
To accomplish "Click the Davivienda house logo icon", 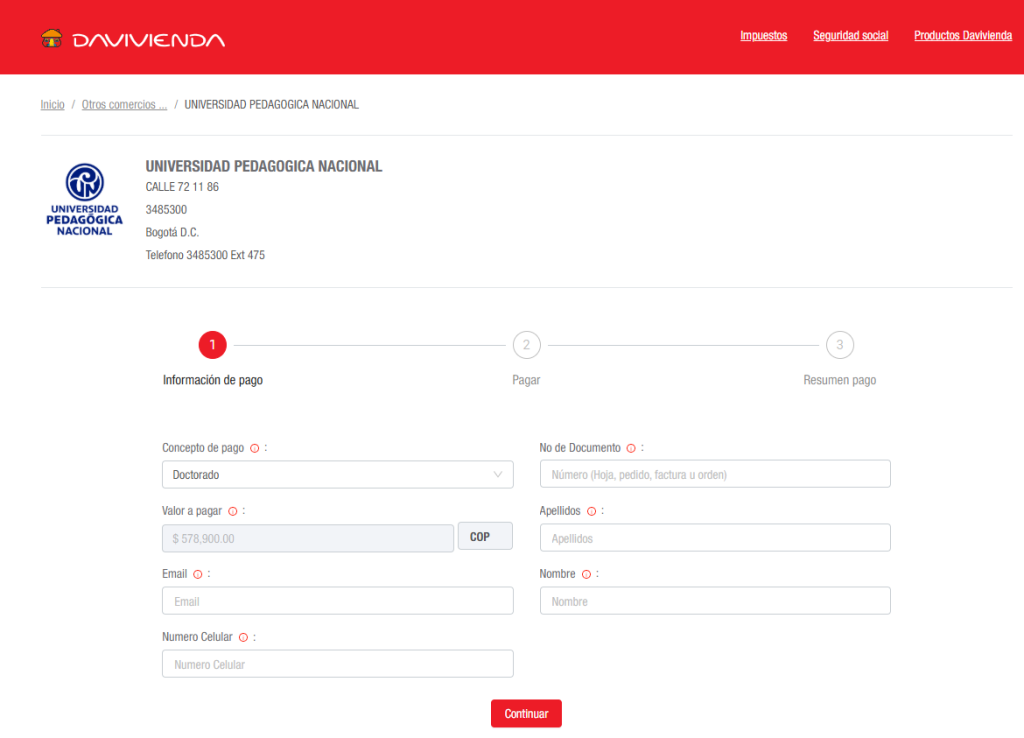I will pos(52,39).
